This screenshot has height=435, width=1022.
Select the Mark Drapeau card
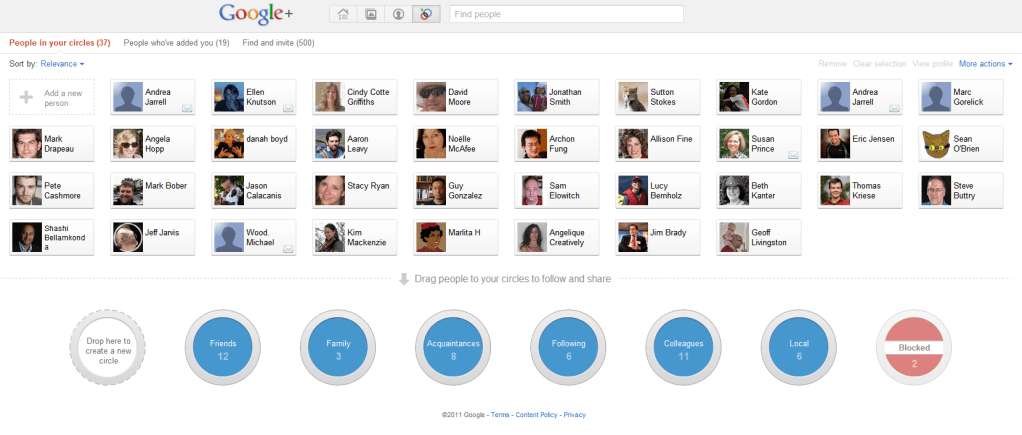click(x=51, y=144)
